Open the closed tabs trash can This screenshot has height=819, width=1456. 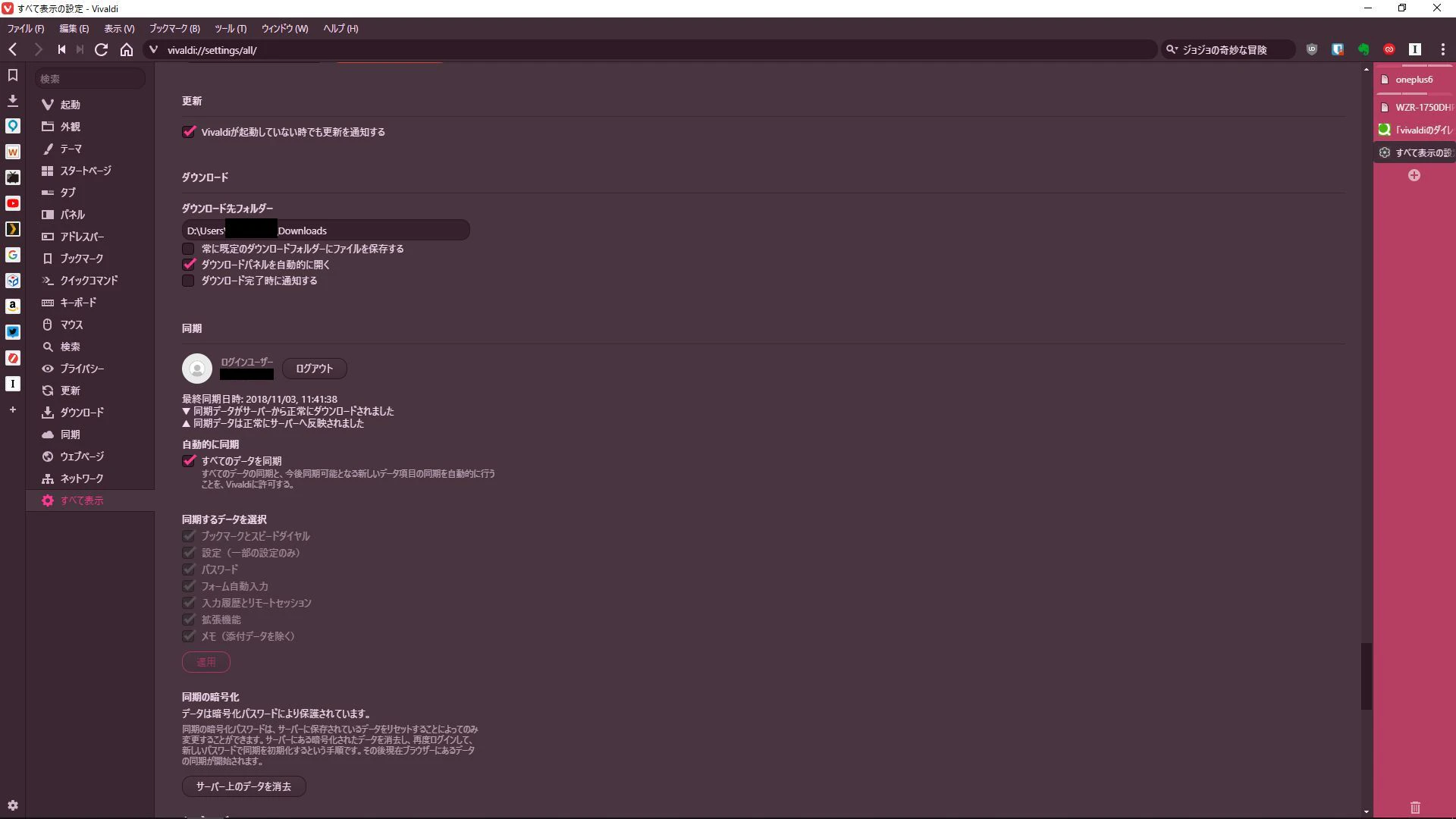[1415, 807]
